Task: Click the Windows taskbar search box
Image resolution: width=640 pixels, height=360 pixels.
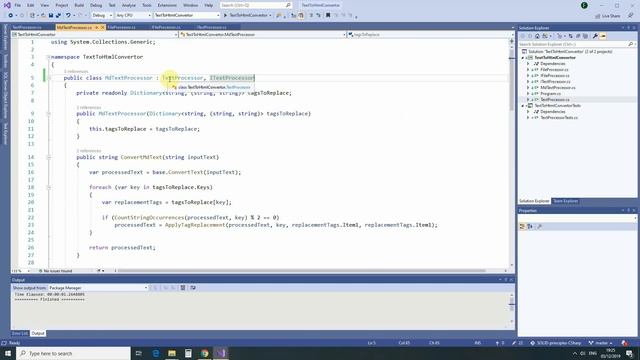Action: (73, 353)
